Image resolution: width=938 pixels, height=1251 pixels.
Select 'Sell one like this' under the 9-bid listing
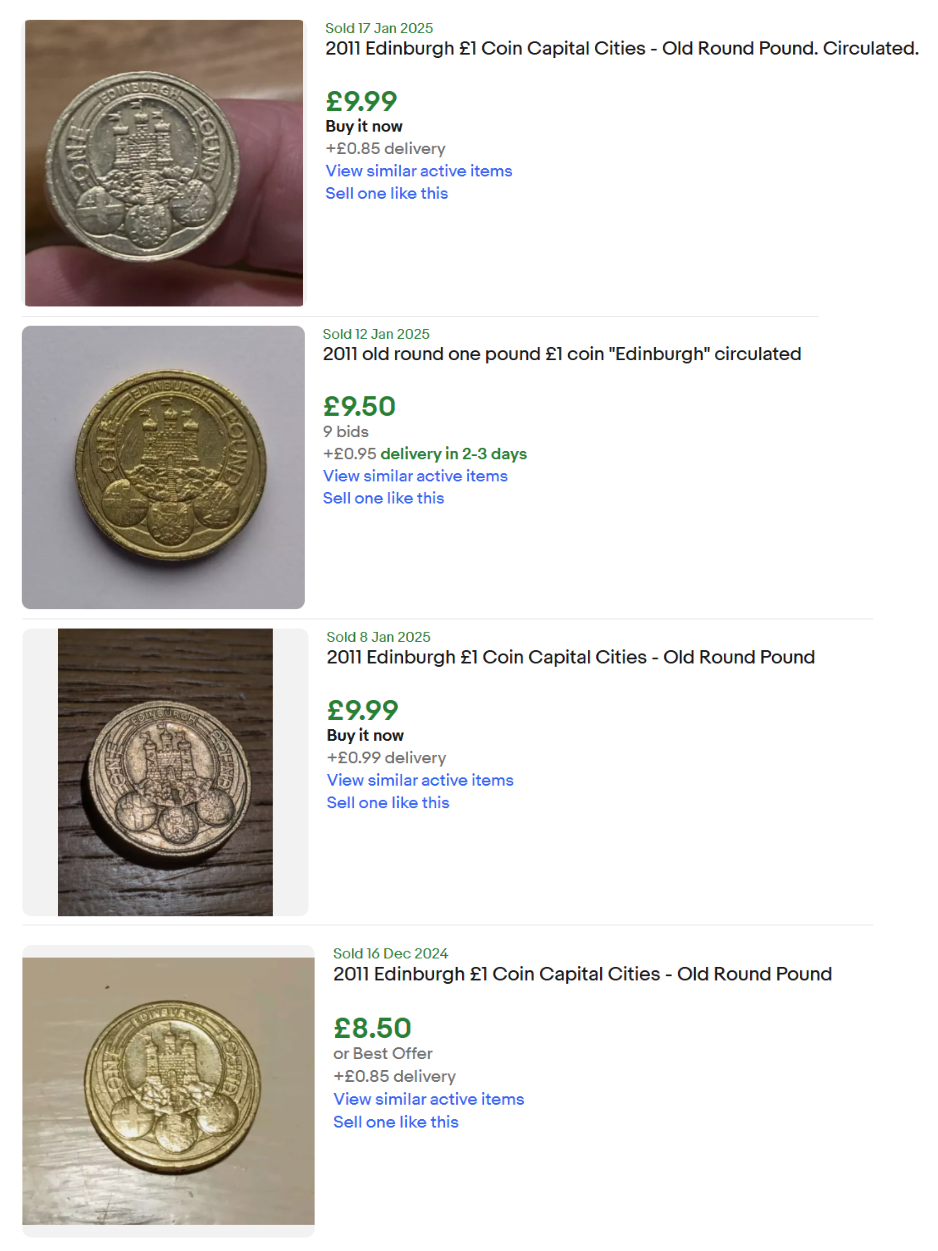tap(383, 498)
